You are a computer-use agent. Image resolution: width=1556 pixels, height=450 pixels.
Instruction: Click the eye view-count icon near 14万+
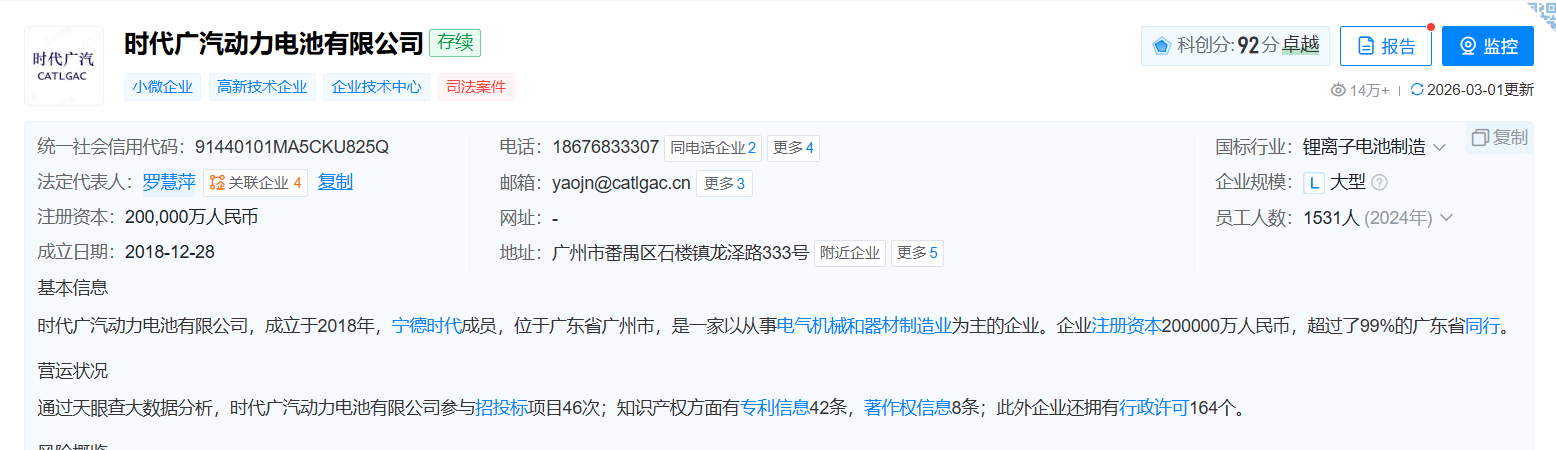pyautogui.click(x=1338, y=90)
